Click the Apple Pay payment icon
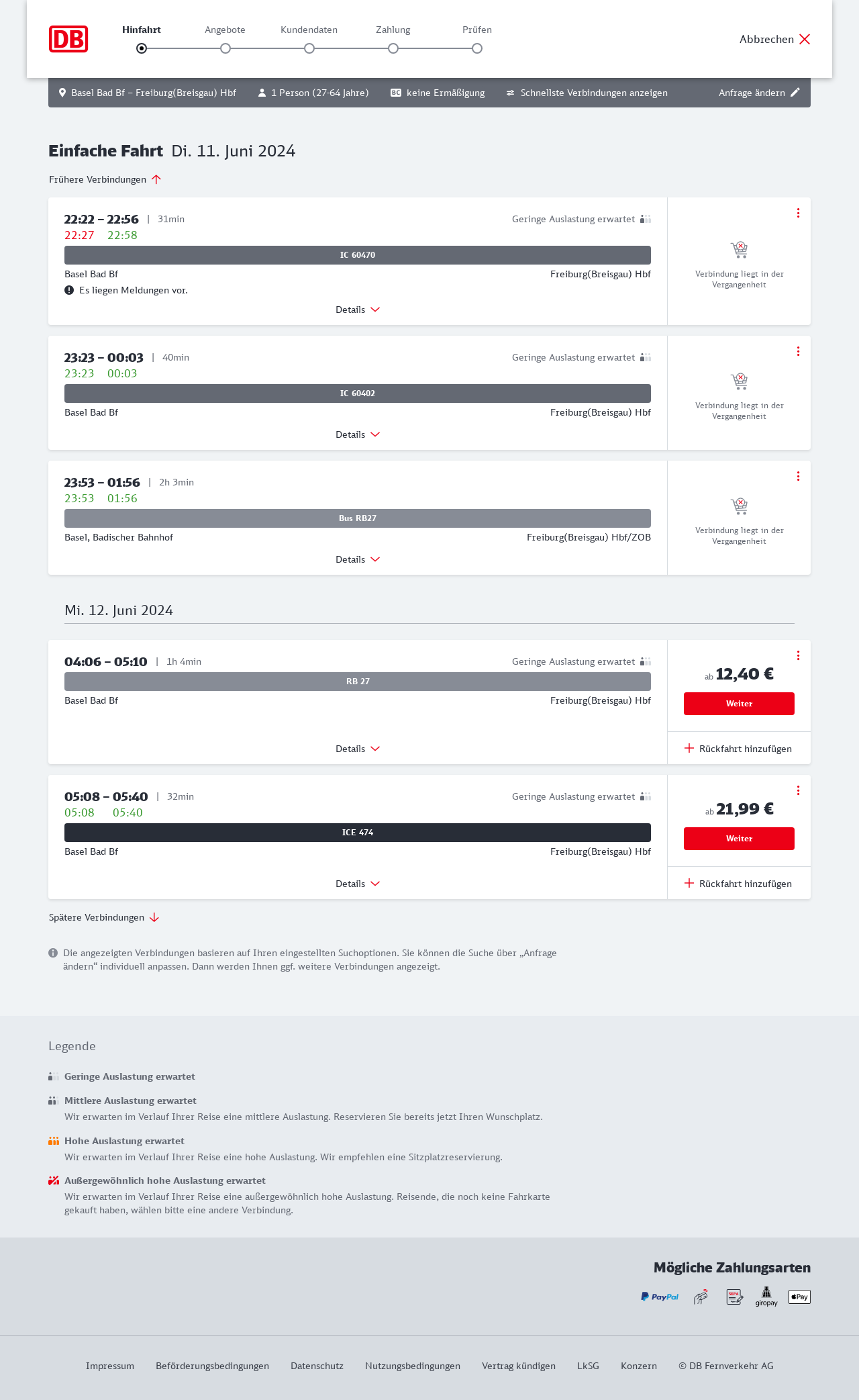Viewport: 859px width, 1400px height. click(x=799, y=1297)
